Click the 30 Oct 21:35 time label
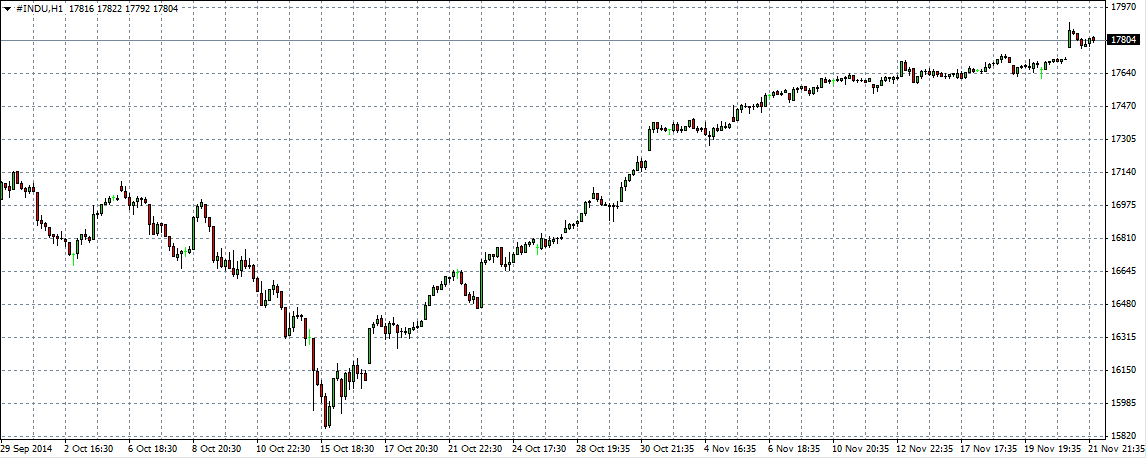 click(x=669, y=450)
